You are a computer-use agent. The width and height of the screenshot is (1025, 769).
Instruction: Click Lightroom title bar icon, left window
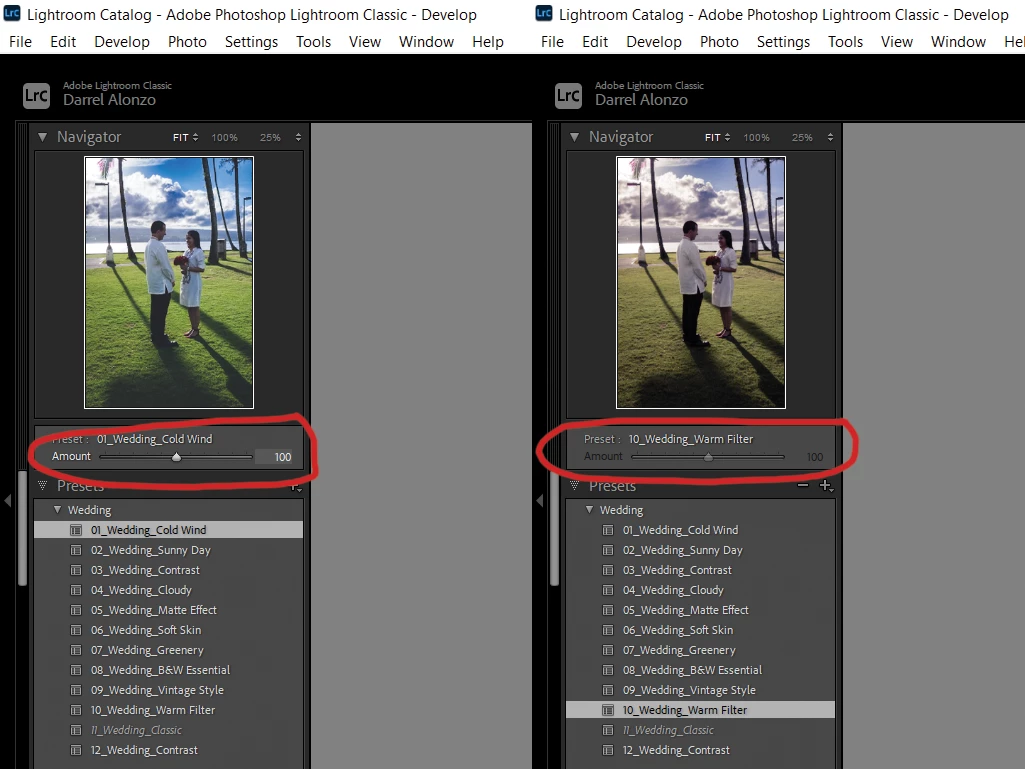(x=12, y=13)
